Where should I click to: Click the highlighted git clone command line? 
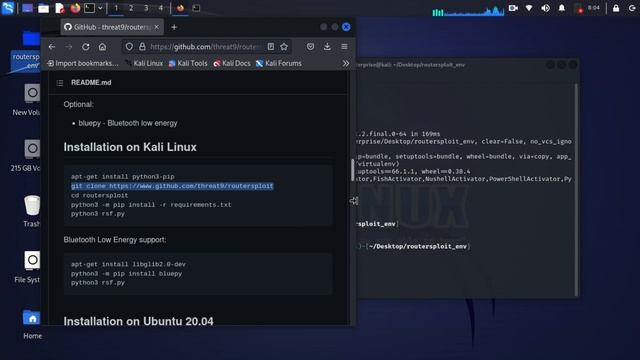tap(172, 186)
